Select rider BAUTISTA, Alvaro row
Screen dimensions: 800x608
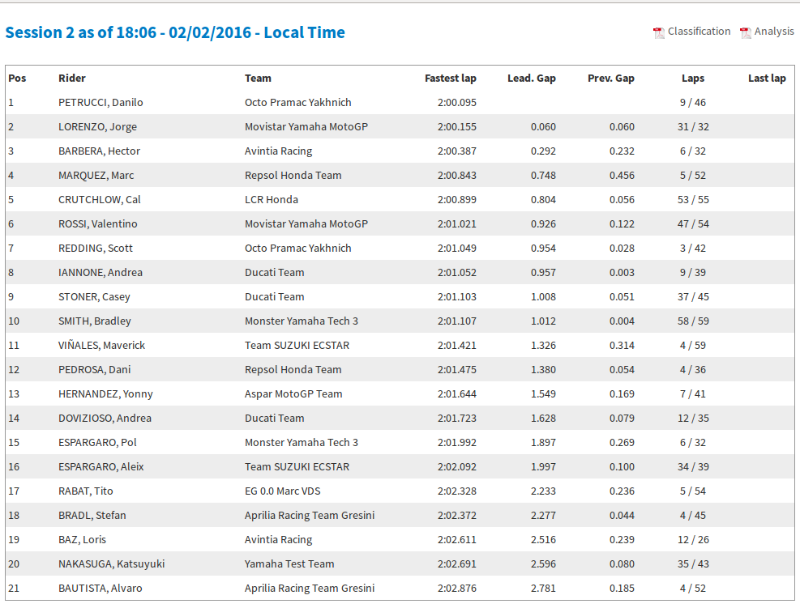400,588
